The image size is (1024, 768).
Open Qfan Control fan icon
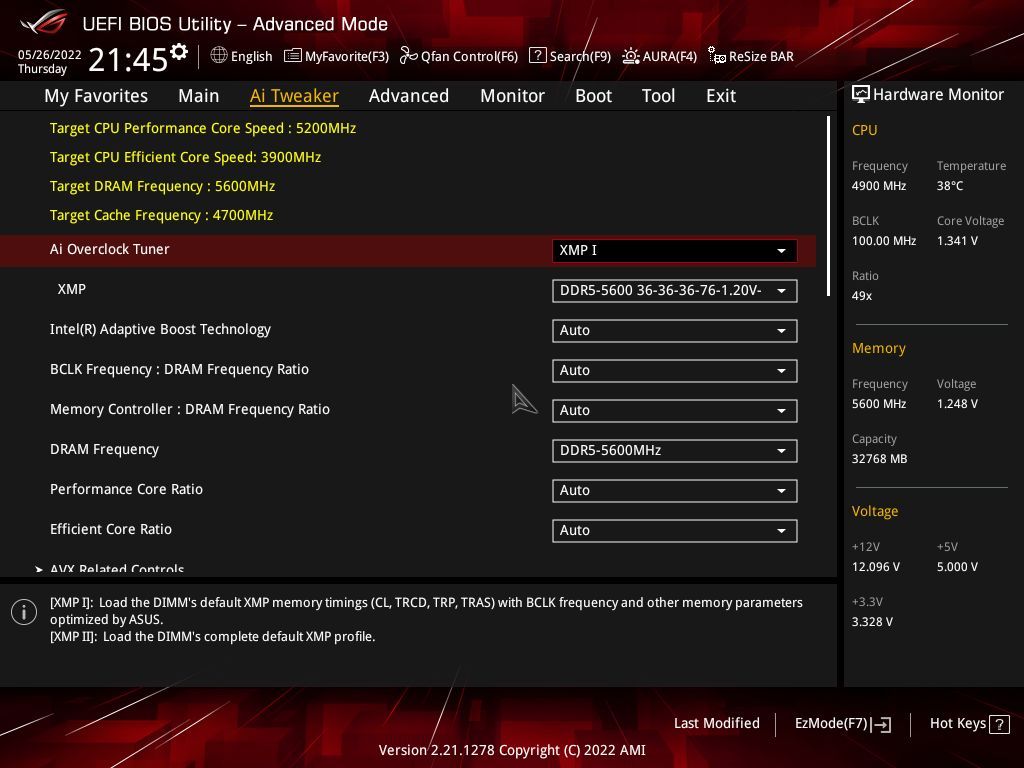coord(408,56)
